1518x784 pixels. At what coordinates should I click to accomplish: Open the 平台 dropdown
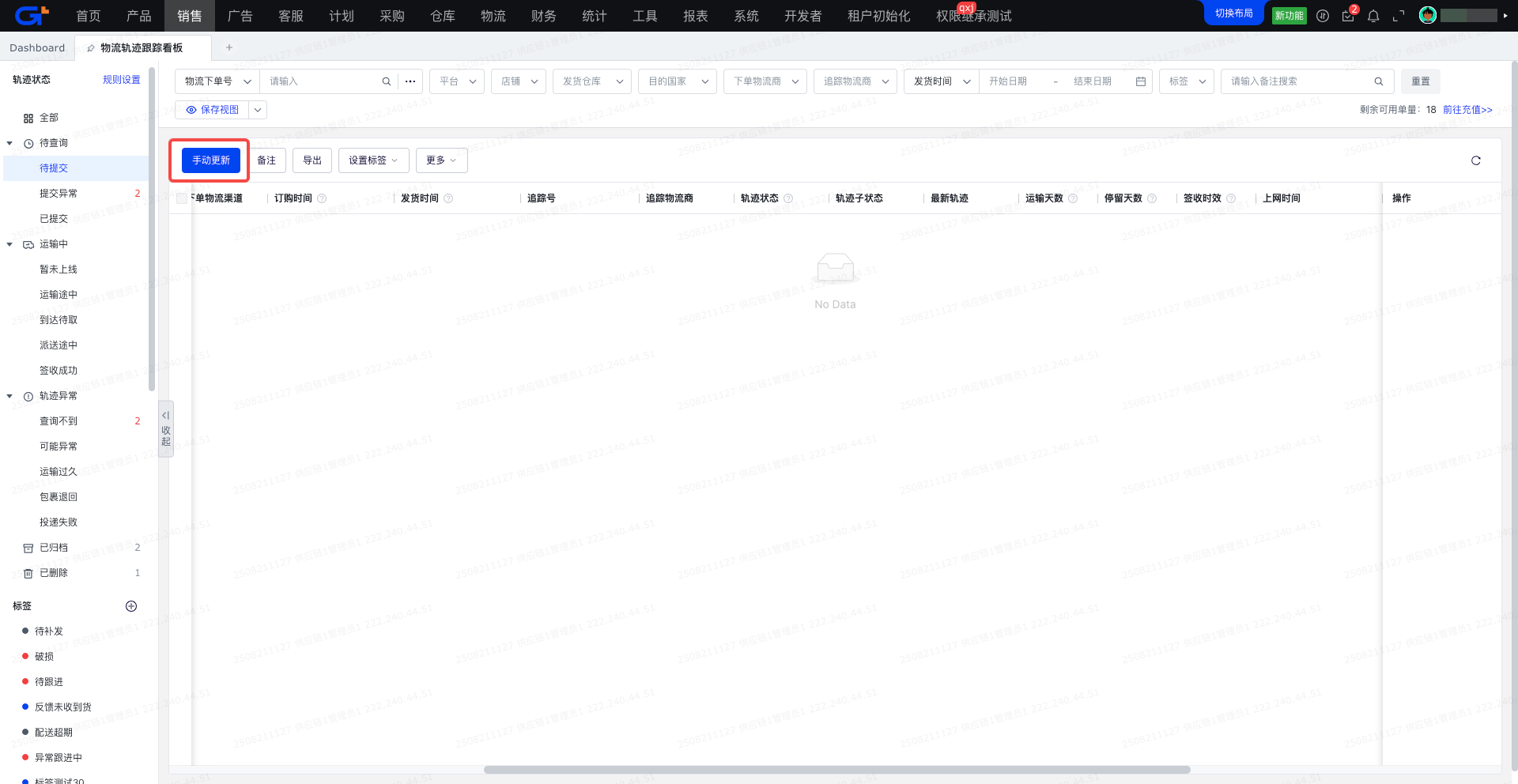click(457, 81)
